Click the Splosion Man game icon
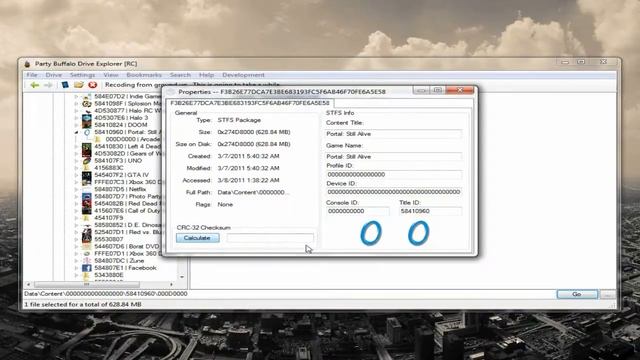 (x=87, y=104)
